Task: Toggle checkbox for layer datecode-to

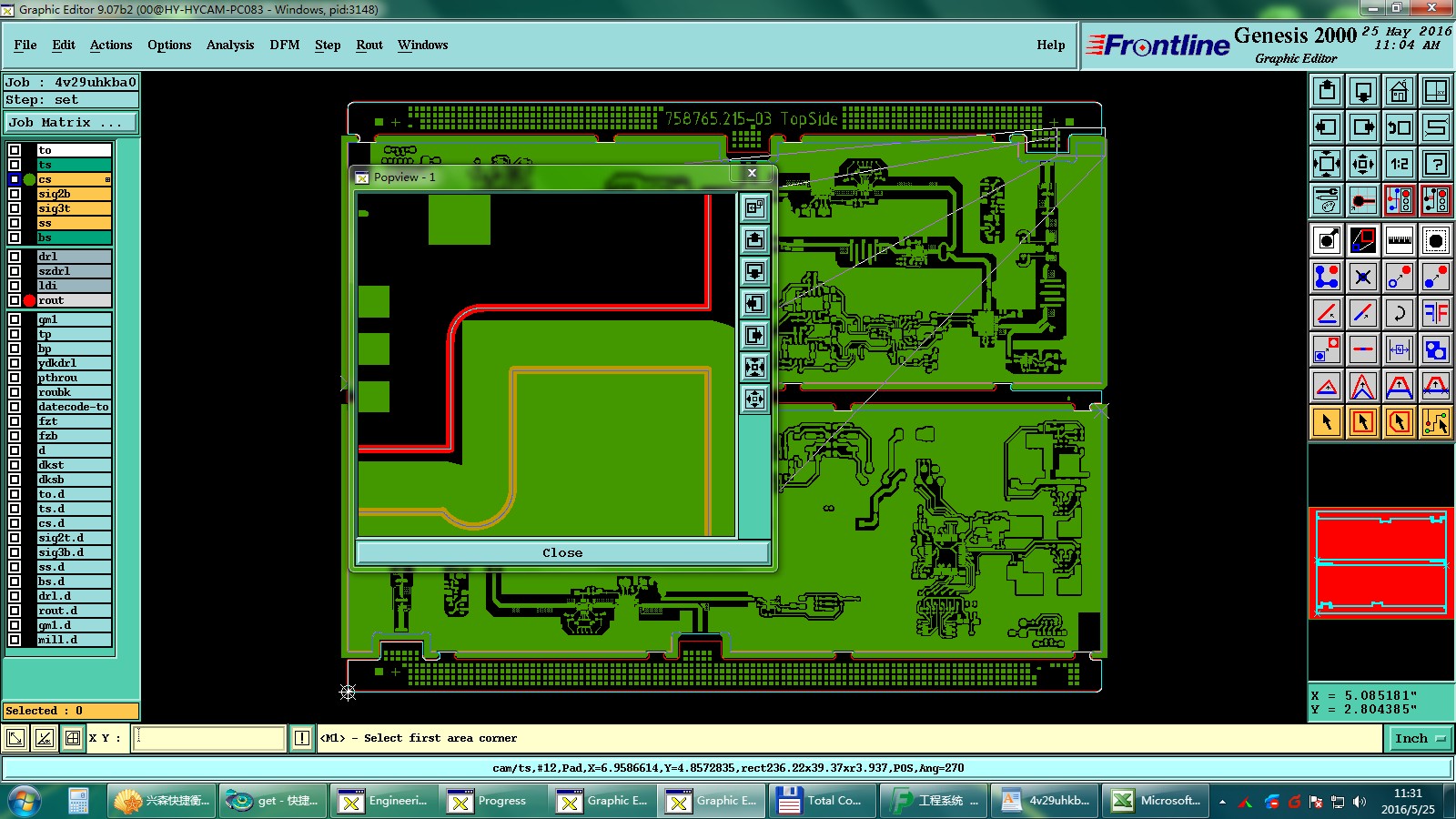Action: click(15, 407)
